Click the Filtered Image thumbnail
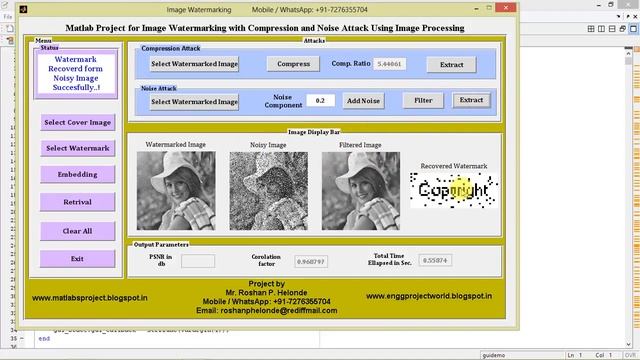 (x=361, y=191)
